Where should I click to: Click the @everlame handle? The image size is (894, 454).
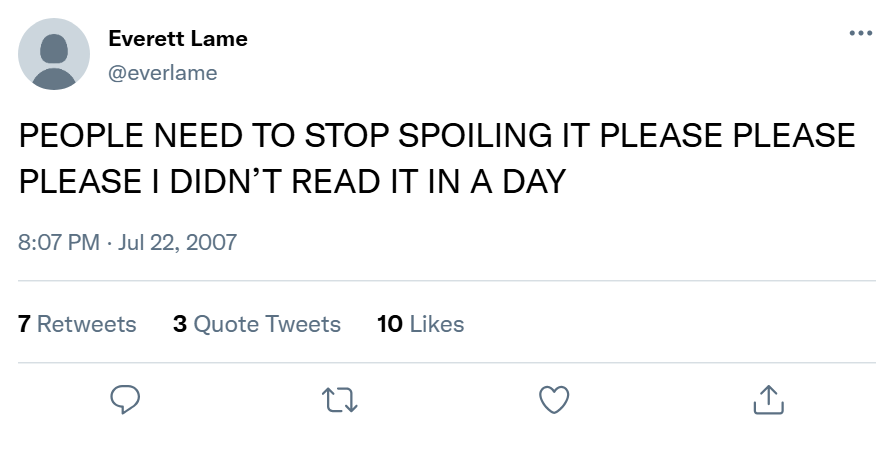click(162, 72)
